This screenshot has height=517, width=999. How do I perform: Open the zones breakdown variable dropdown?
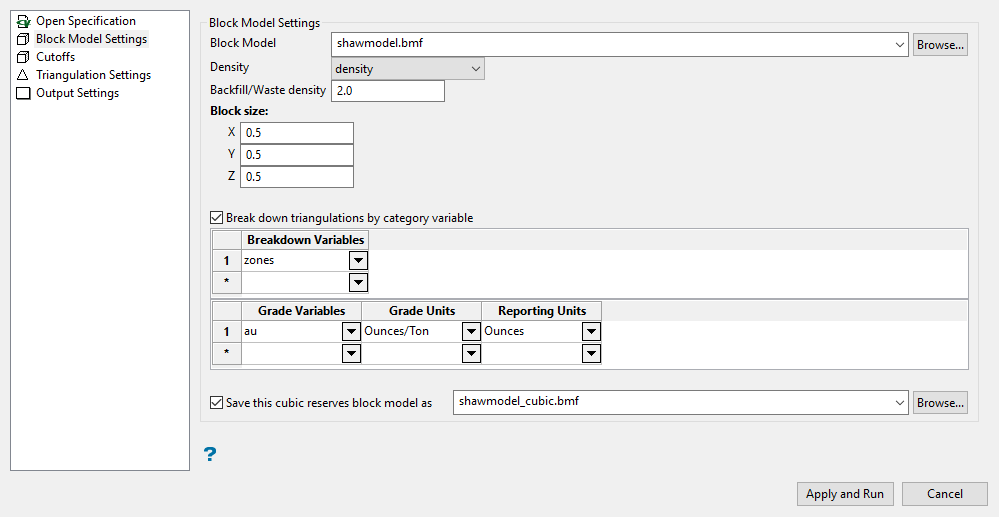point(358,260)
